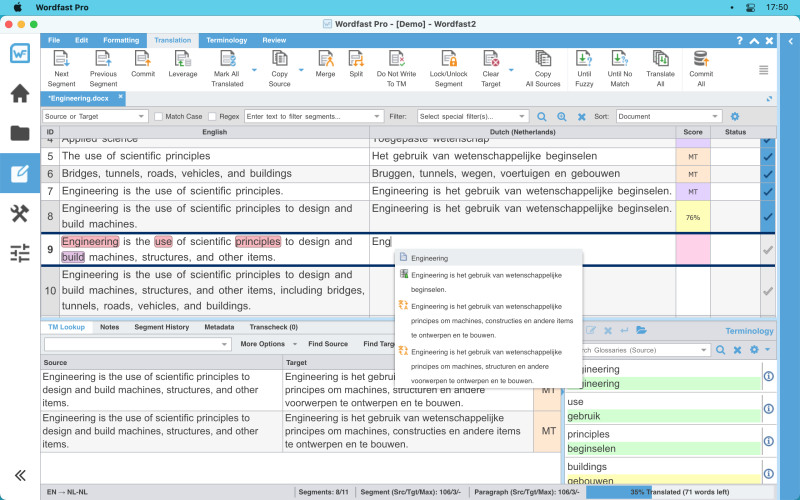Click the toolbar overflow hamburger menu
This screenshot has height=500, width=800.
763,70
